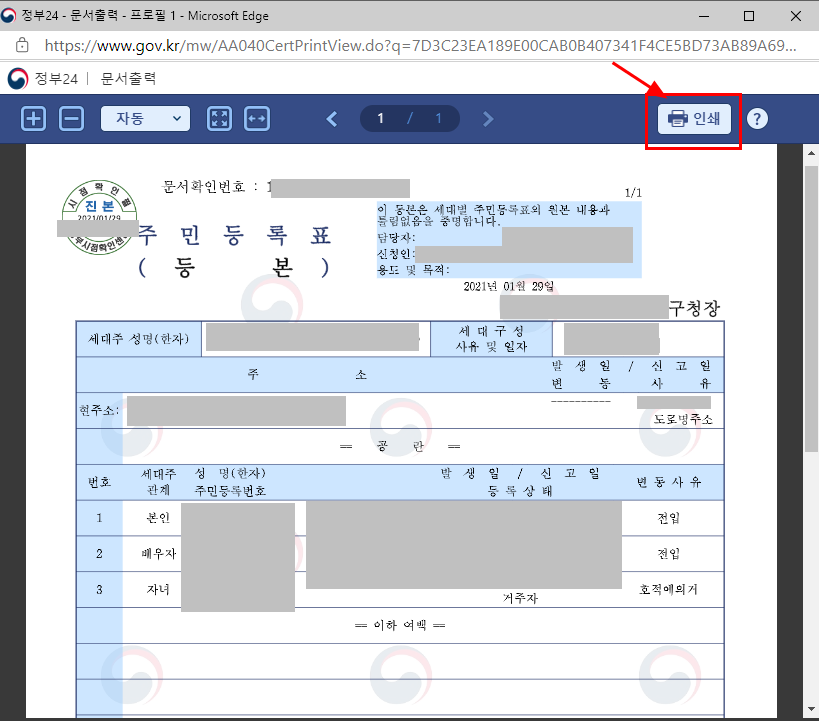The image size is (819, 721).
Task: Click the 변동사유 column header
Action: 669,482
